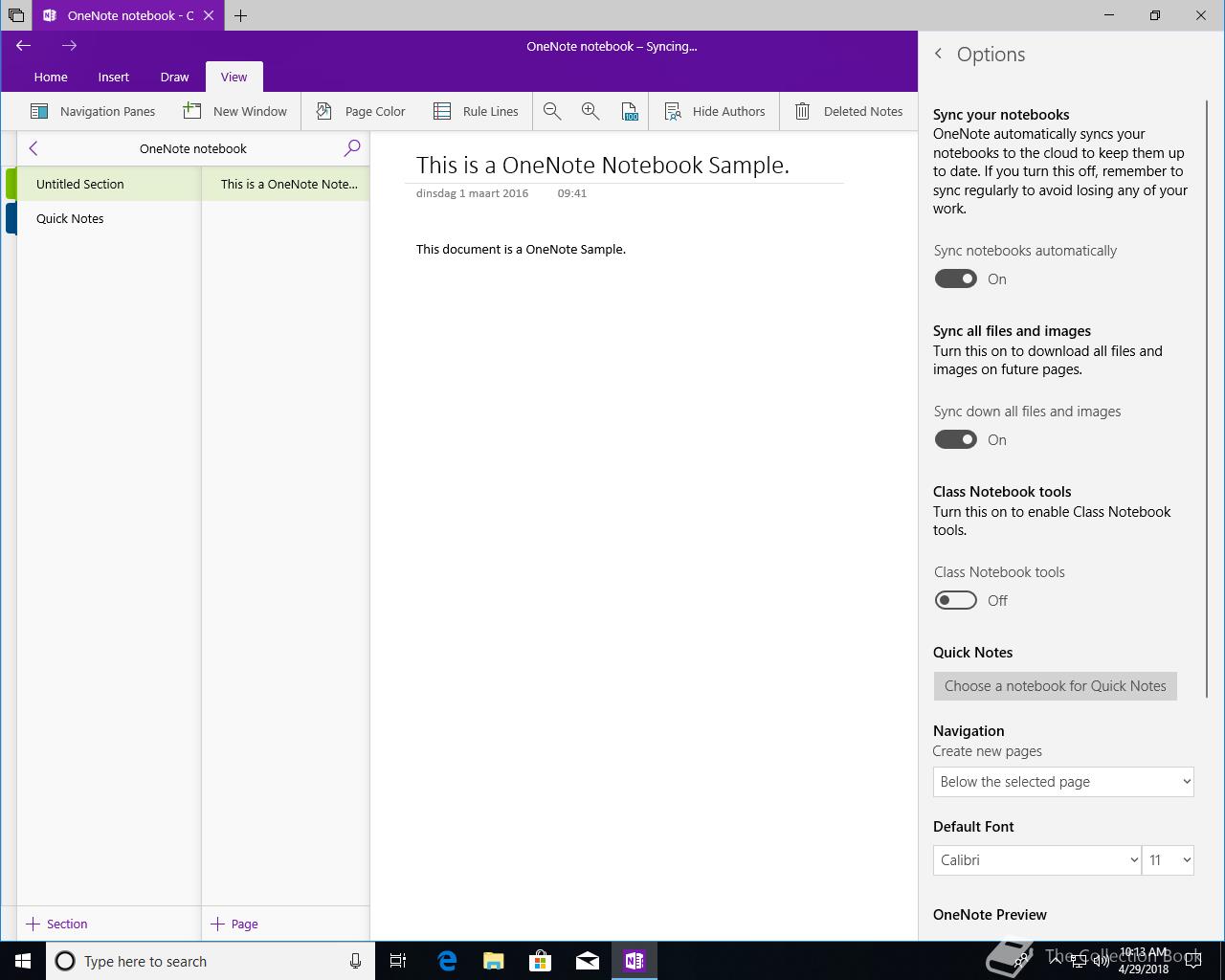This screenshot has width=1225, height=980.
Task: Click the search magnifier in notebook pane
Action: coord(352,148)
